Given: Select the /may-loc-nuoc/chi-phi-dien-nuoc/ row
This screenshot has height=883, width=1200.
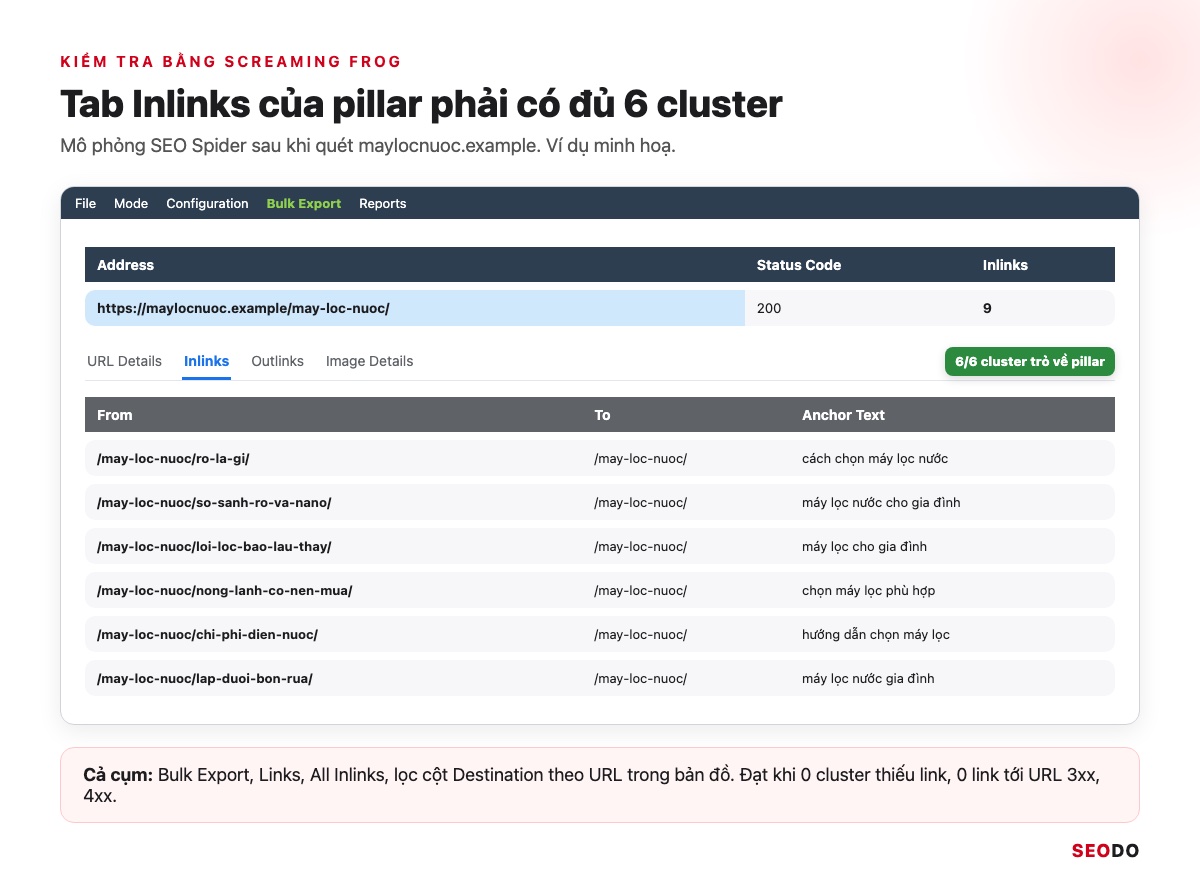Looking at the screenshot, I should click(600, 634).
